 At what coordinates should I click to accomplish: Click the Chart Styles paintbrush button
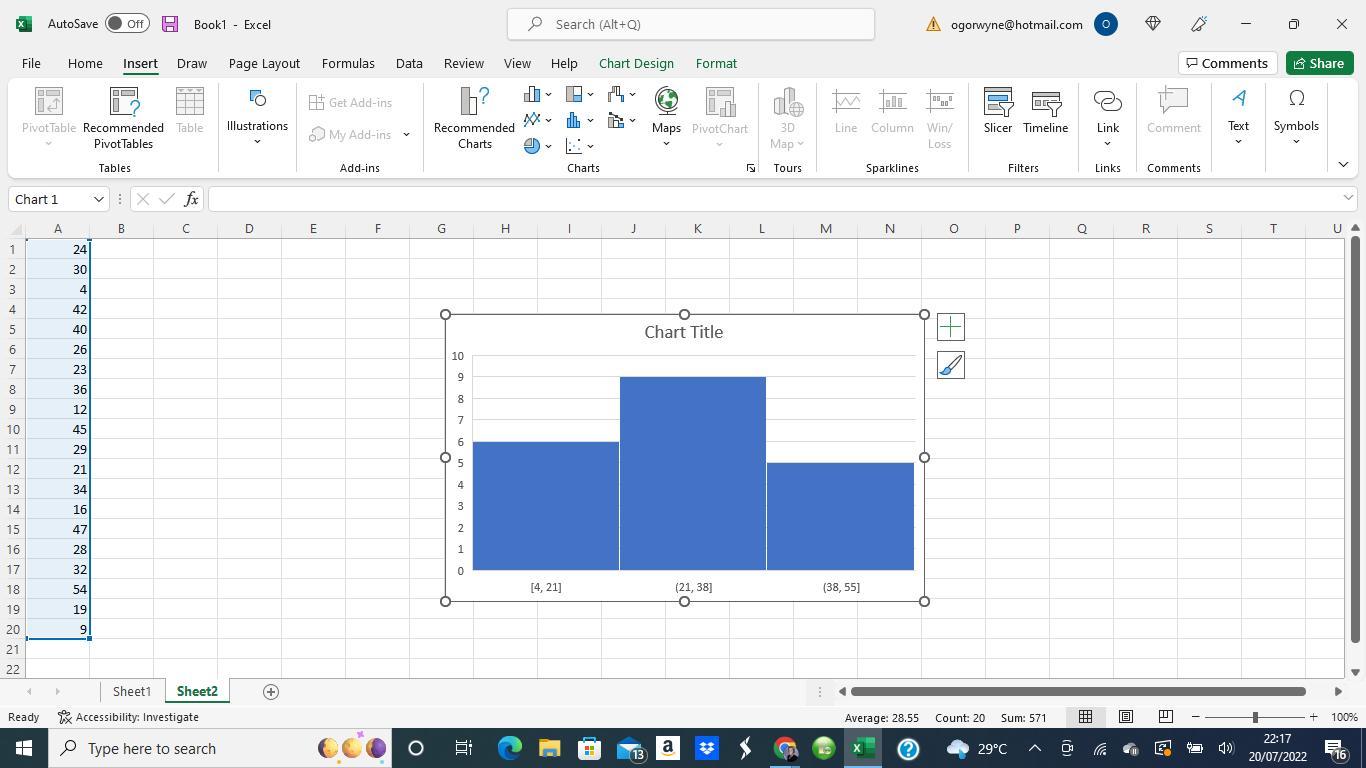(950, 366)
